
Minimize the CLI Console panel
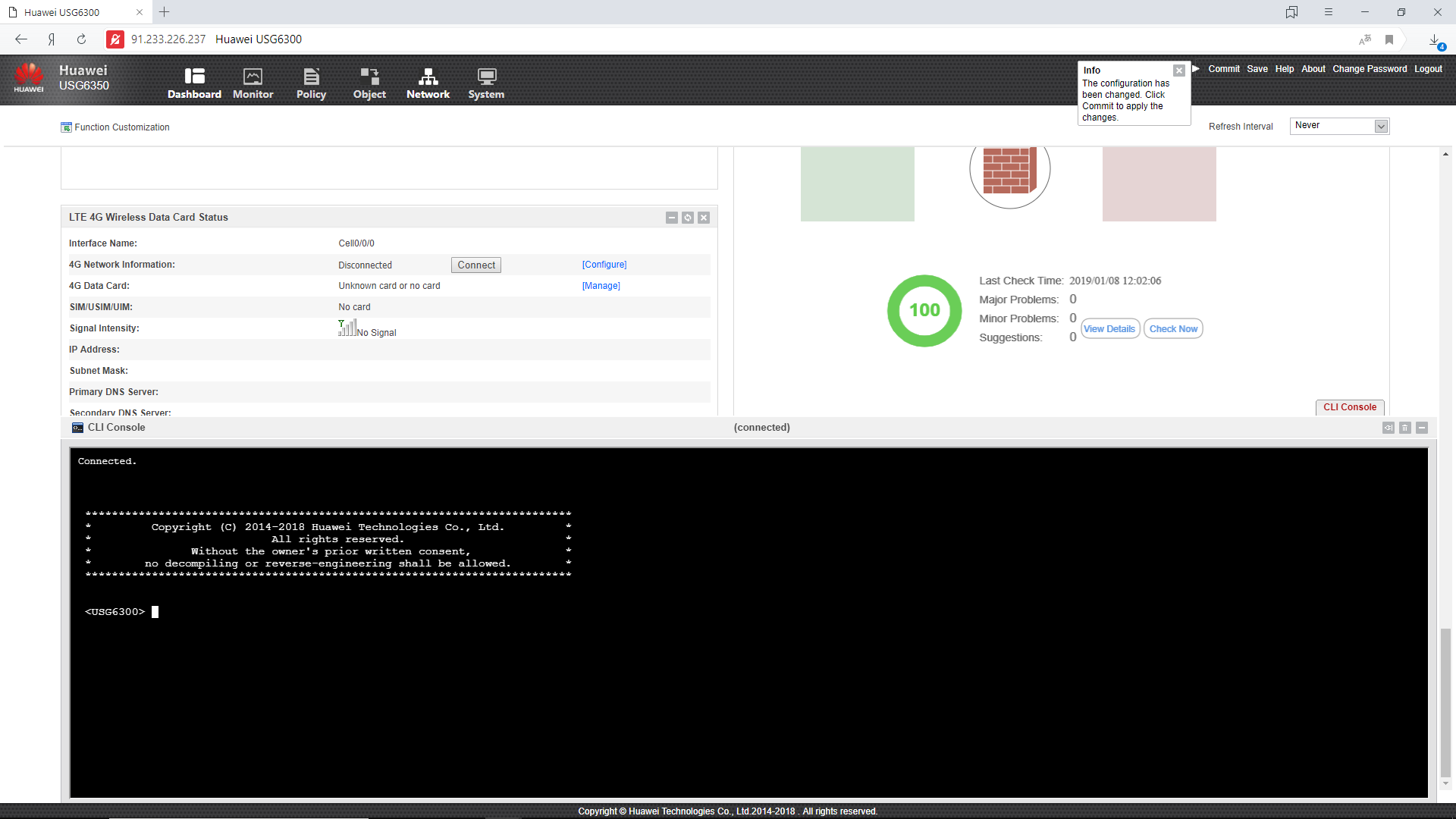coord(1422,428)
